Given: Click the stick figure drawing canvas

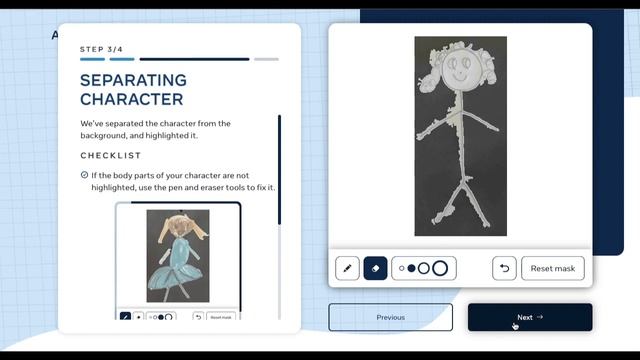Looking at the screenshot, I should (460, 136).
